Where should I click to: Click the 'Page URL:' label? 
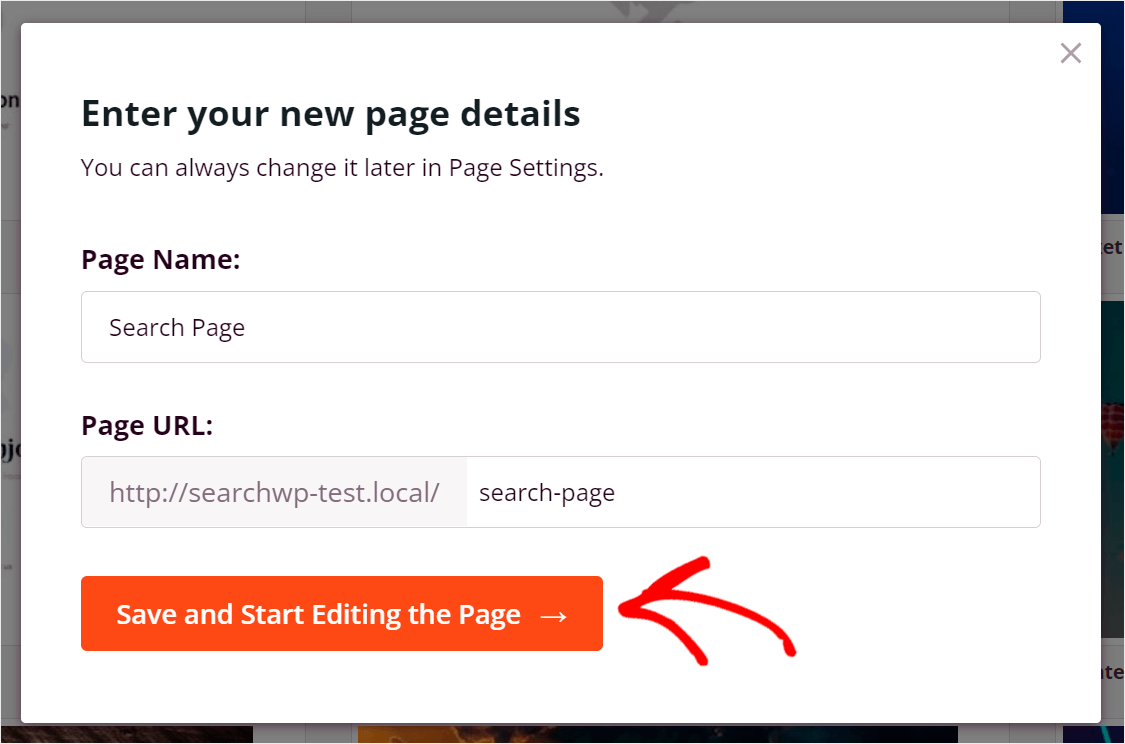147,426
